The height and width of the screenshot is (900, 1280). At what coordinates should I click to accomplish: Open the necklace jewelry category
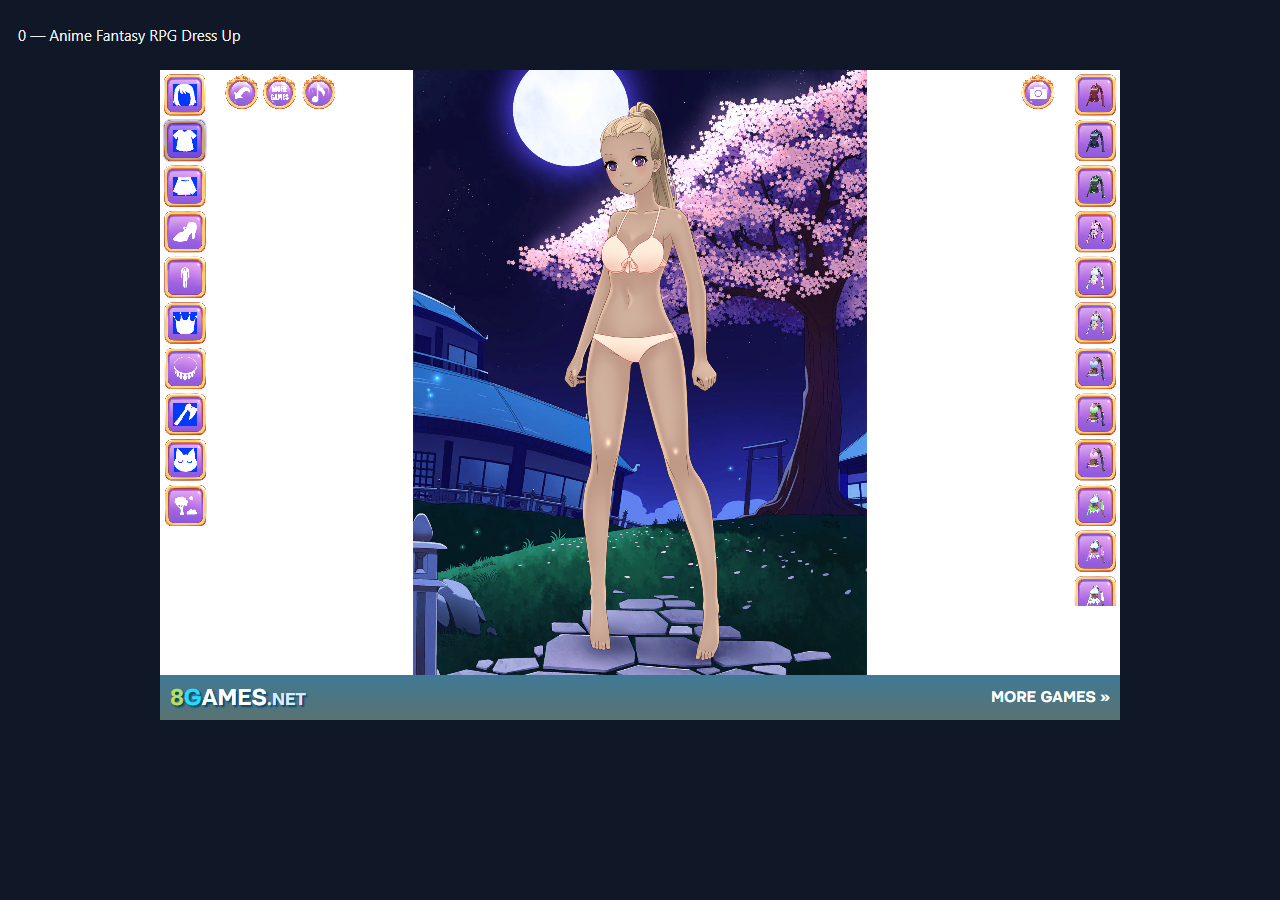185,369
